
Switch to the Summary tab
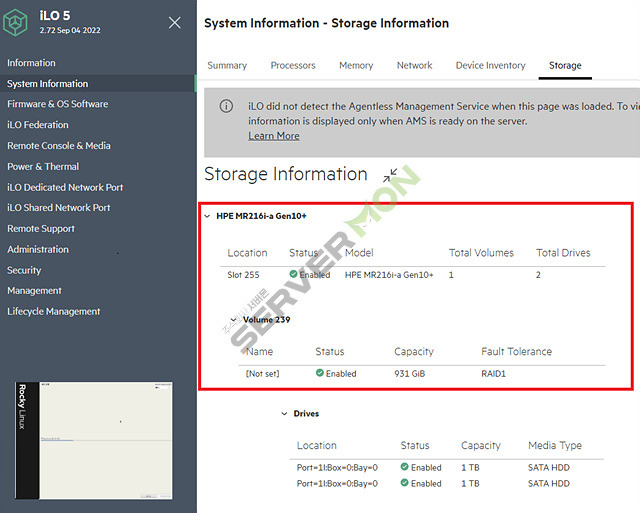click(227, 65)
